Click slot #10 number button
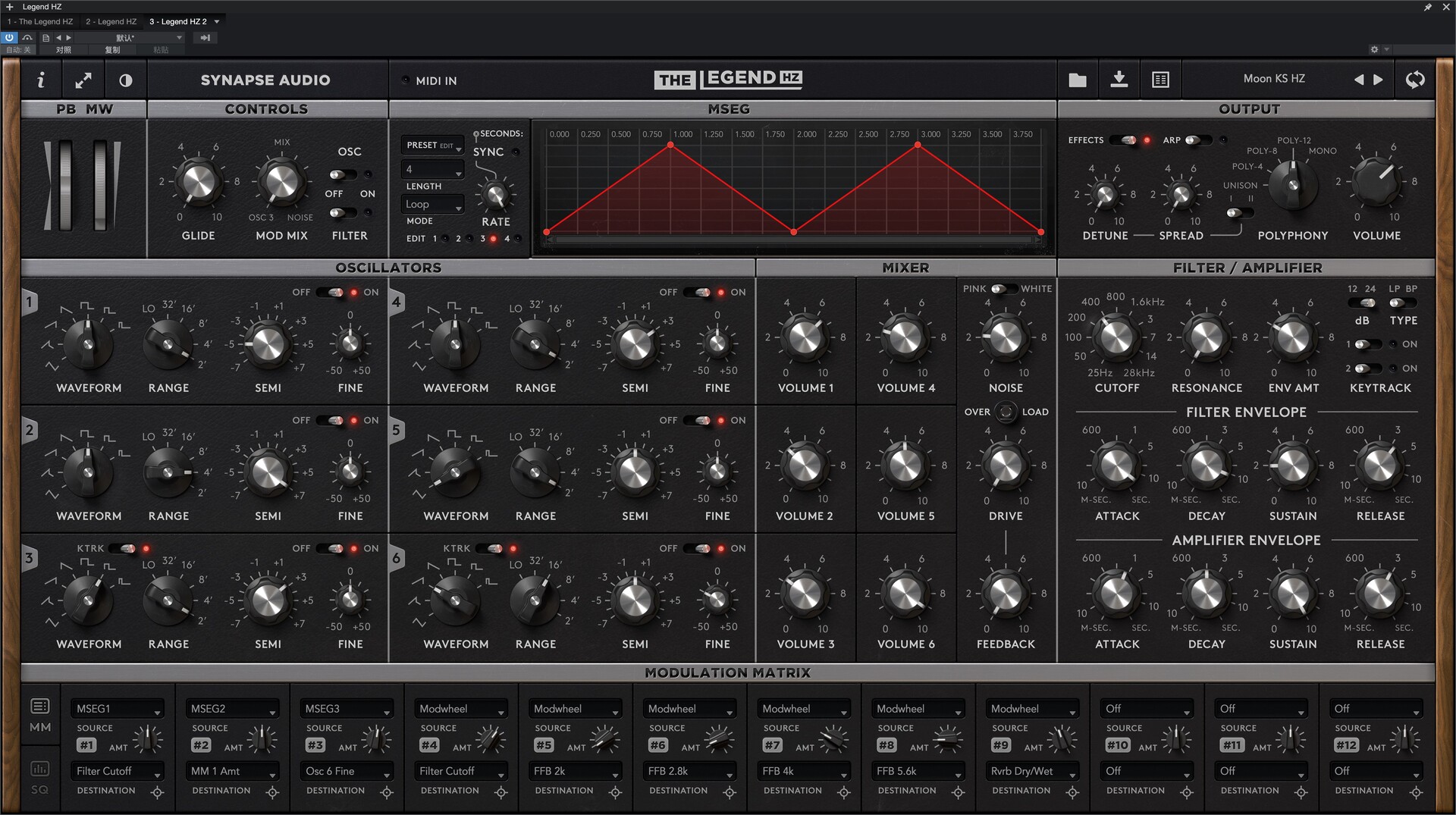1456x815 pixels. coord(1117,746)
